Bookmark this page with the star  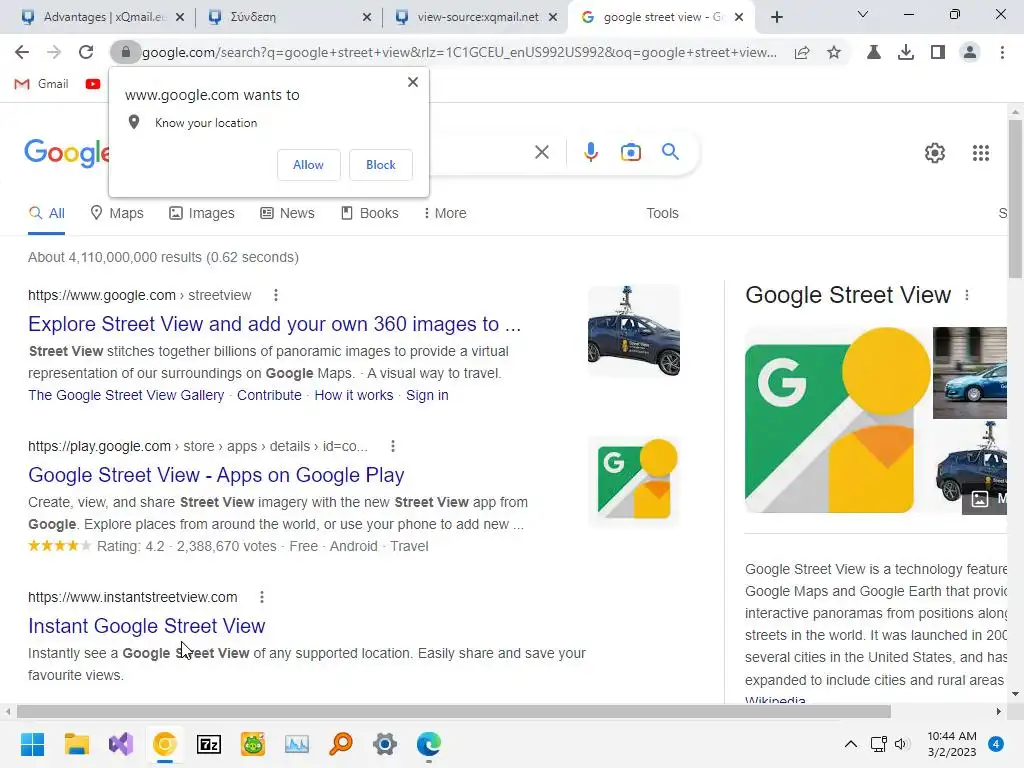(834, 52)
